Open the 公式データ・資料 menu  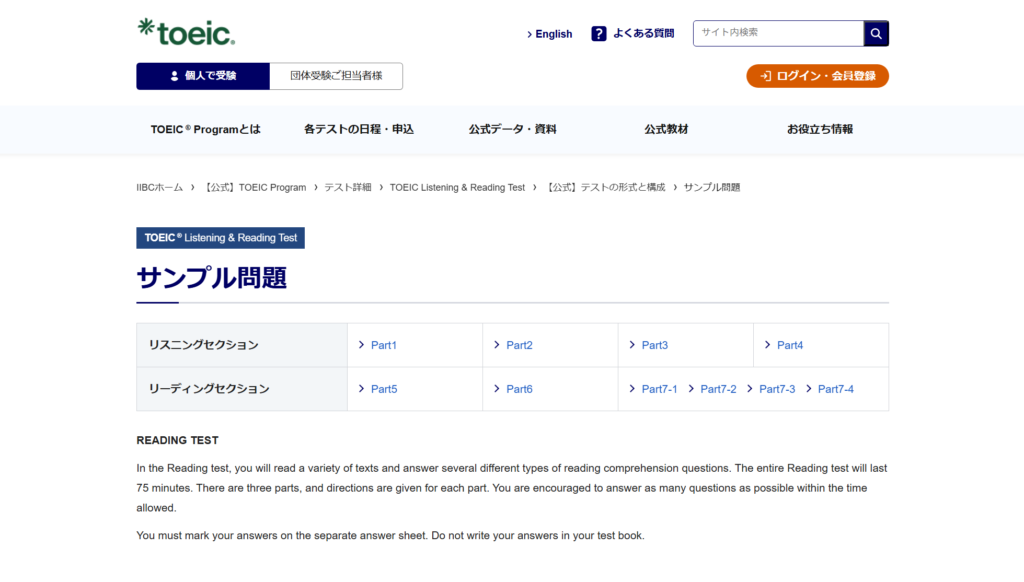pyautogui.click(x=511, y=129)
